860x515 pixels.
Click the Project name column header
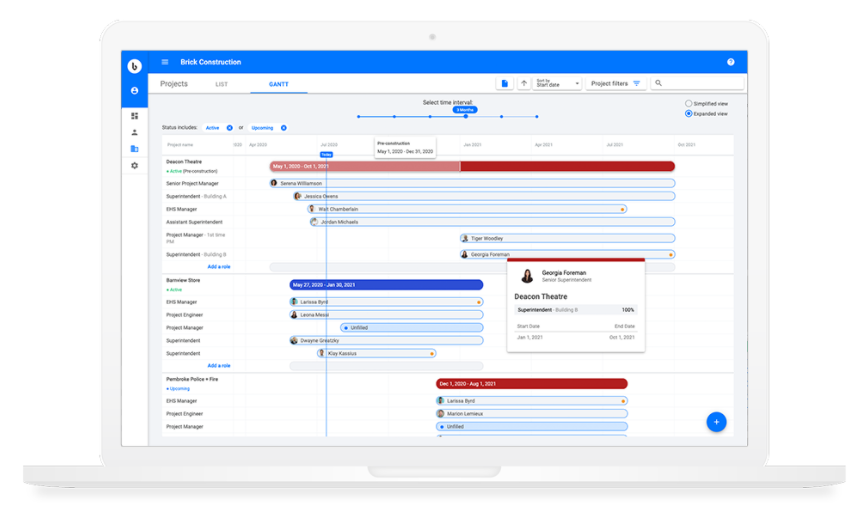click(180, 145)
